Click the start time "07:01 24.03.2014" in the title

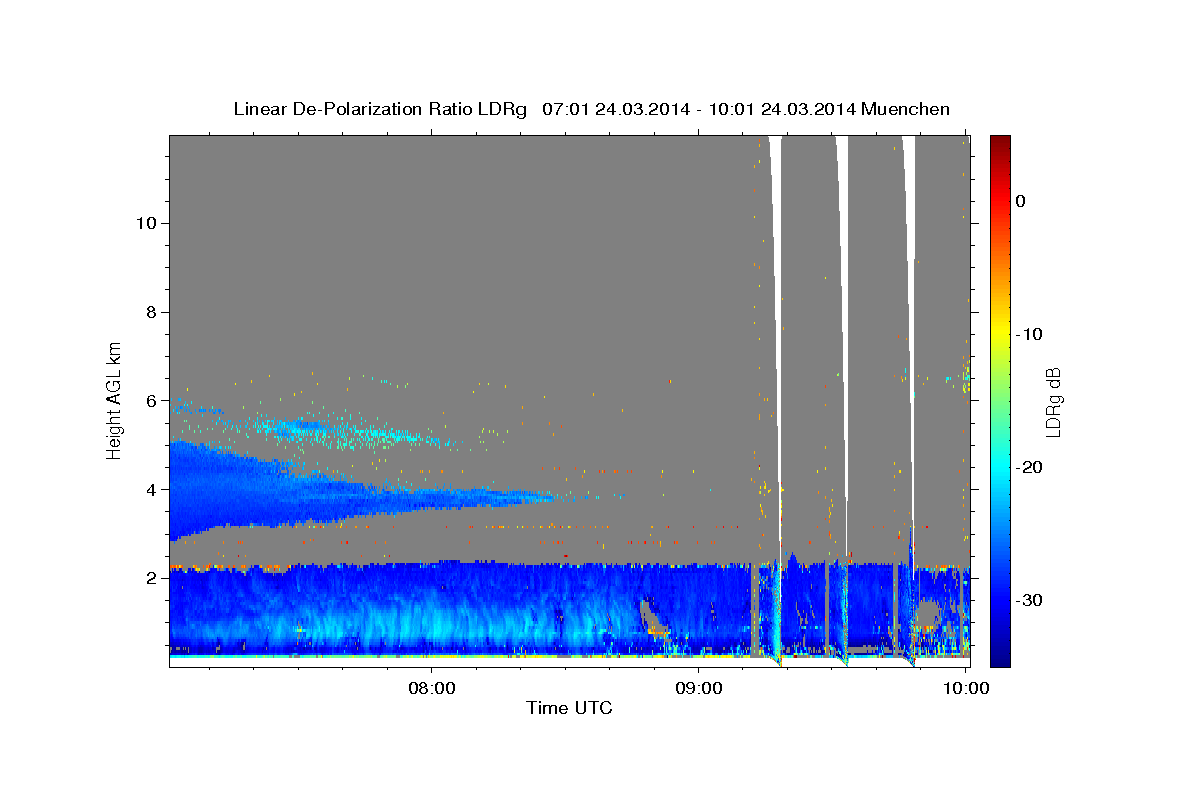coord(615,109)
